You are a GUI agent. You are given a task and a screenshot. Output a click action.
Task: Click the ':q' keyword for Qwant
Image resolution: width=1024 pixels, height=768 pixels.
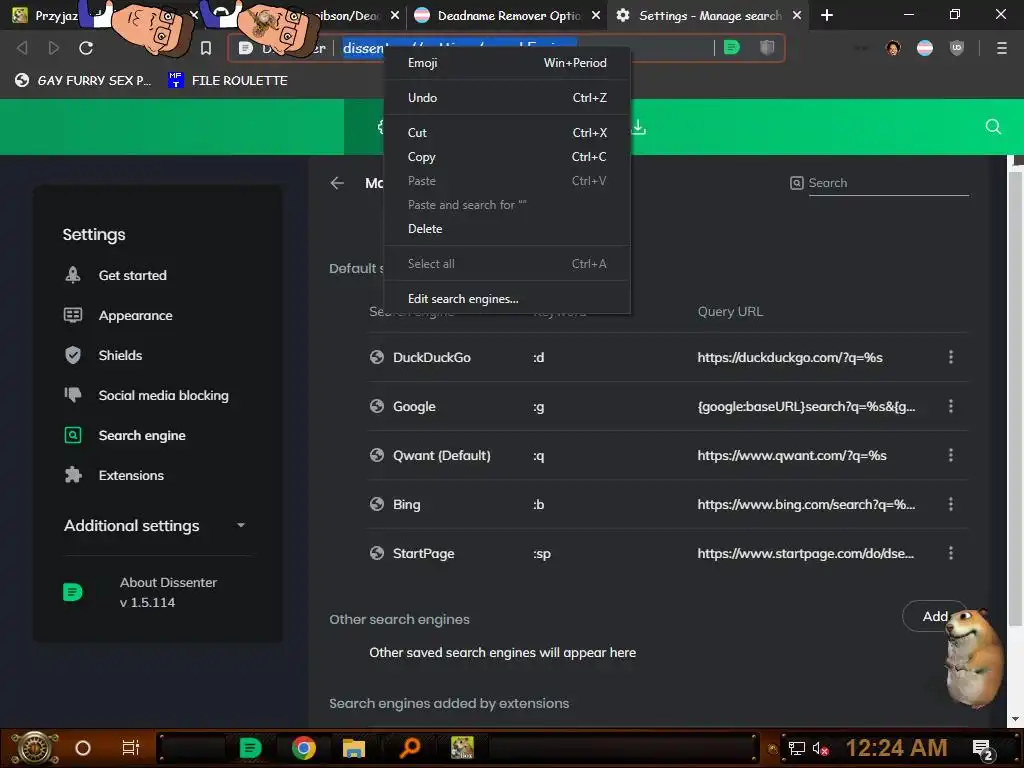point(538,456)
